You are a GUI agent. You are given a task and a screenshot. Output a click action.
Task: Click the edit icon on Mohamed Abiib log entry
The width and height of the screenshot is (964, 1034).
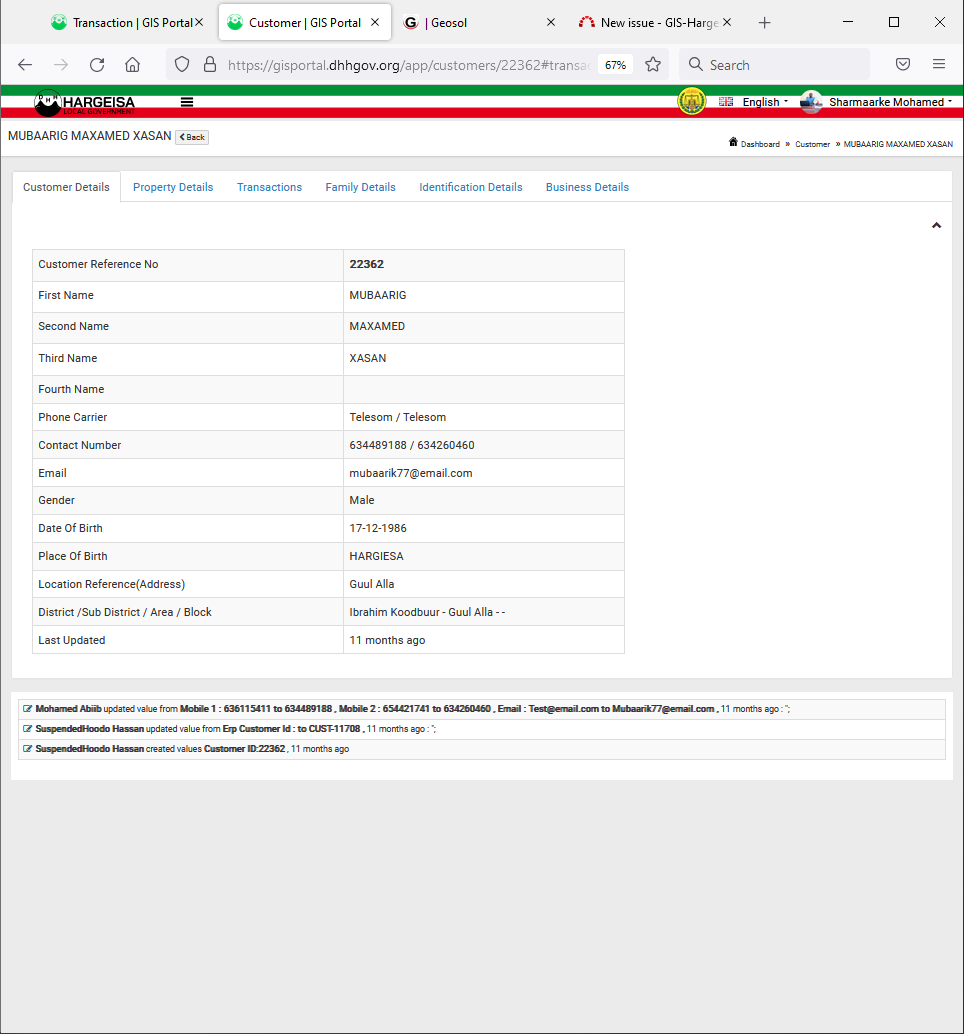[x=28, y=709]
